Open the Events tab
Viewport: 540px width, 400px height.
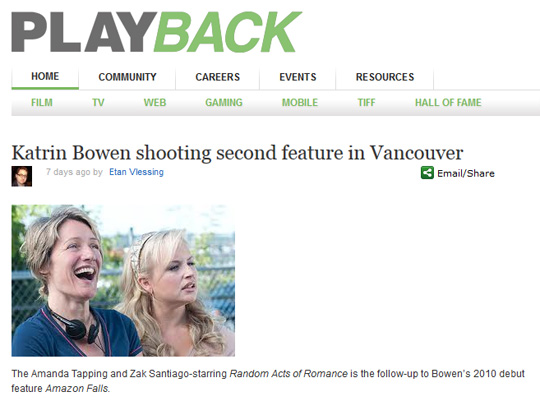pos(298,77)
